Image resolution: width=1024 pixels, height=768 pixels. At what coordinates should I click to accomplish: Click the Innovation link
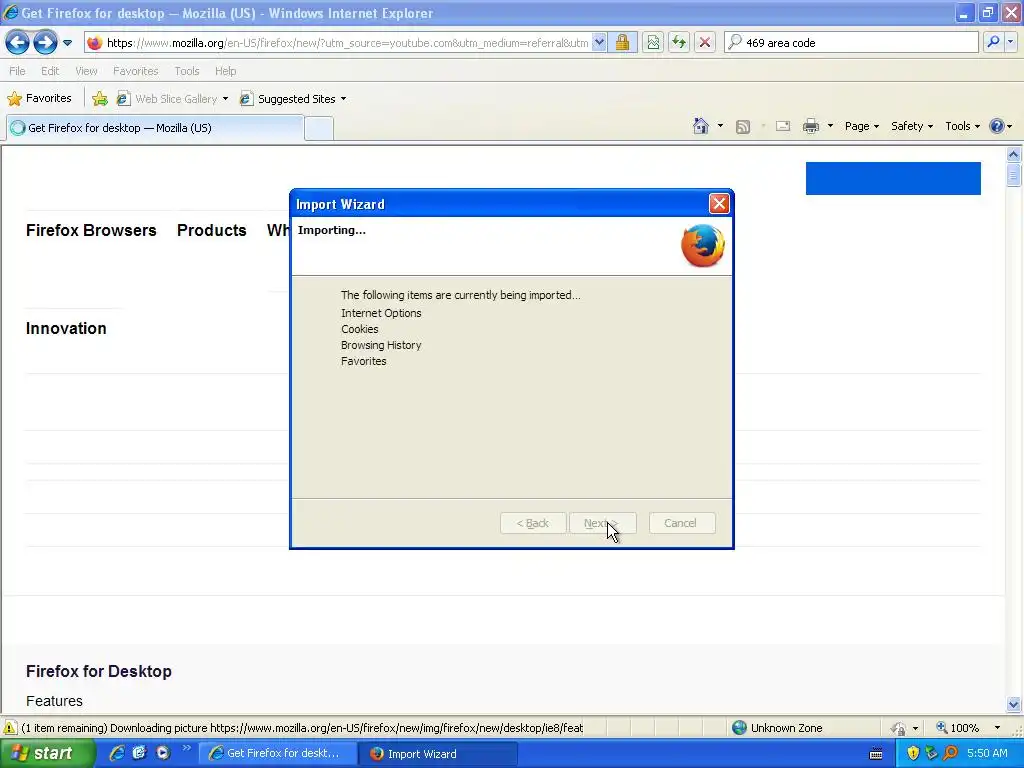(x=66, y=328)
